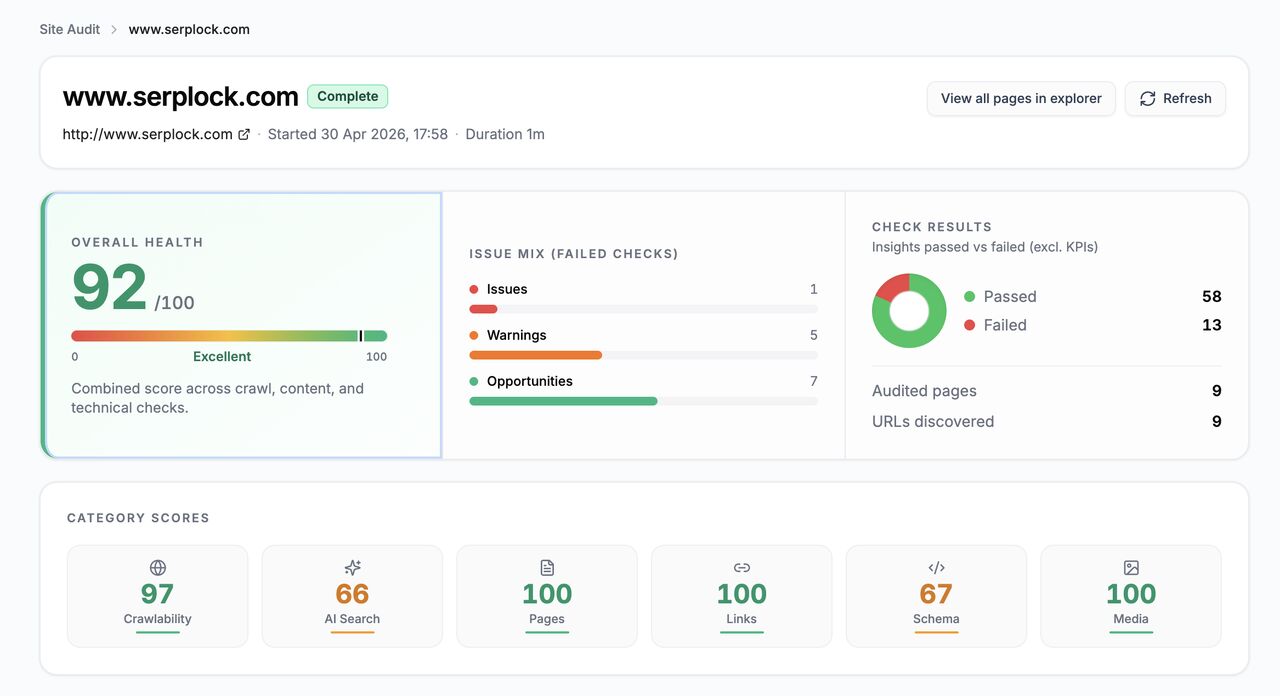Viewport: 1280px width, 696px height.
Task: Click the Media image icon
Action: (1131, 567)
